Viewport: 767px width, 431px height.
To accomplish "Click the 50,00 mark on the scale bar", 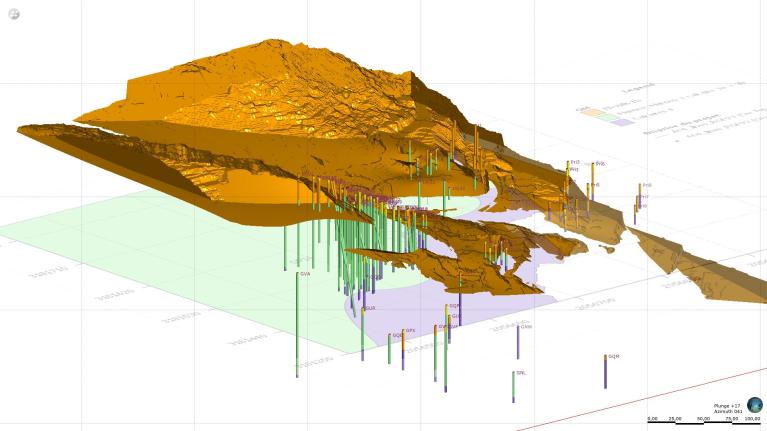I will pos(702,418).
